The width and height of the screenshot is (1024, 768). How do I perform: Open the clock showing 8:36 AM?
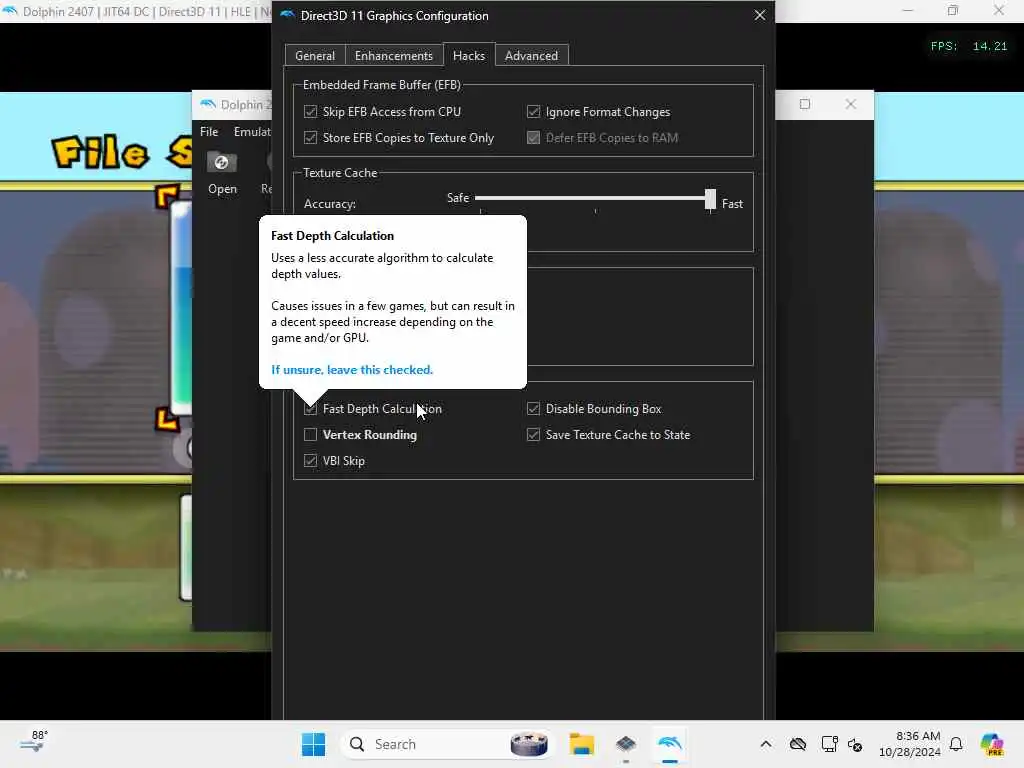910,744
